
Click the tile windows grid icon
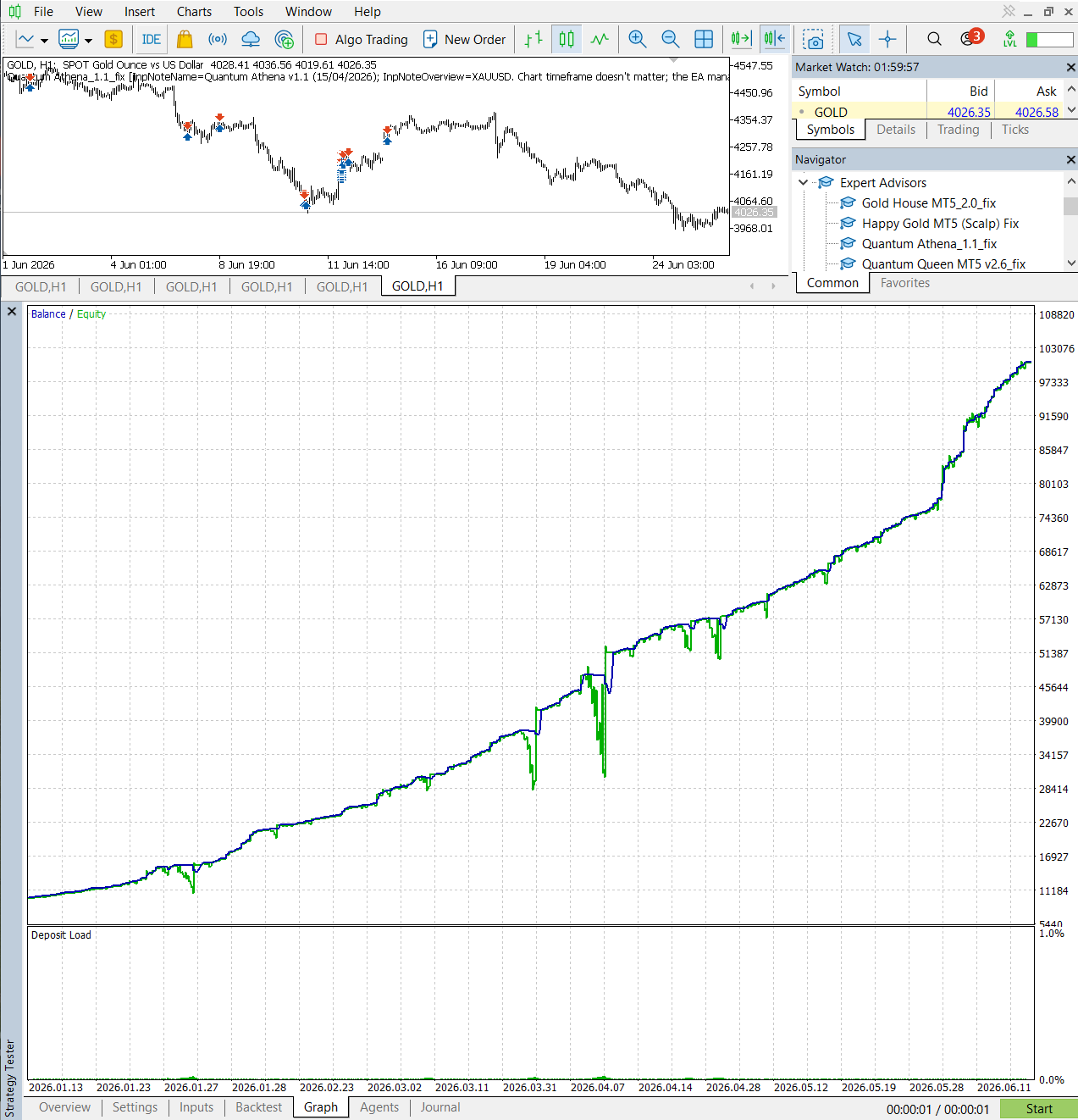(x=704, y=39)
